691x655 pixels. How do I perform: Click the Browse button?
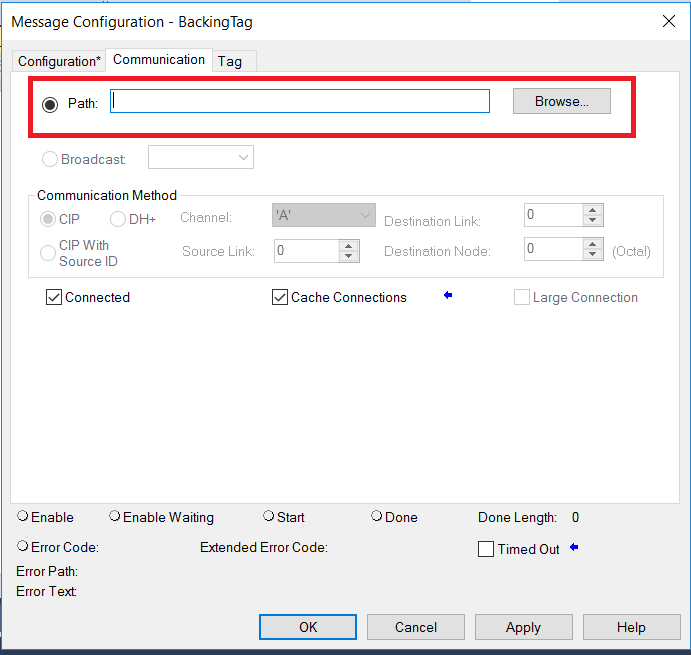click(561, 101)
